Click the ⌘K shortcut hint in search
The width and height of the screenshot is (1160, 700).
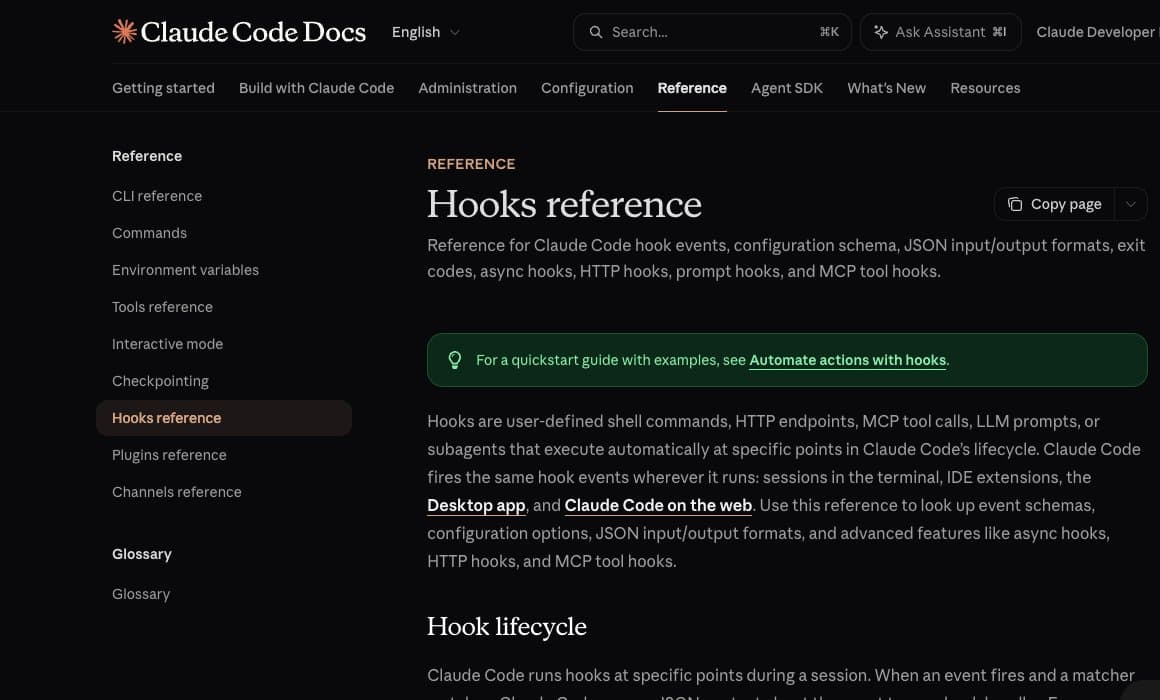click(829, 32)
